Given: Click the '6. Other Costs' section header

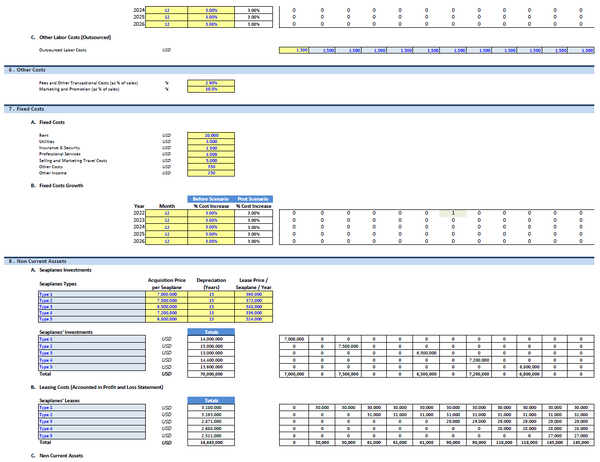Looking at the screenshot, I should [299, 70].
